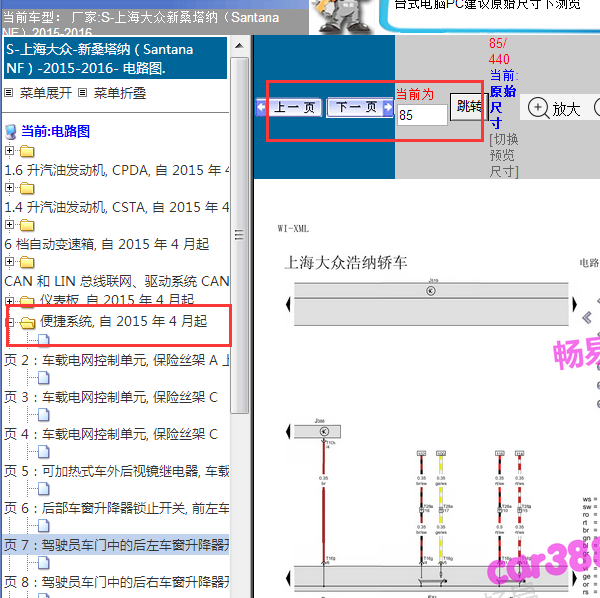
Task: Focus the page number field showing 85
Action: pos(422,115)
